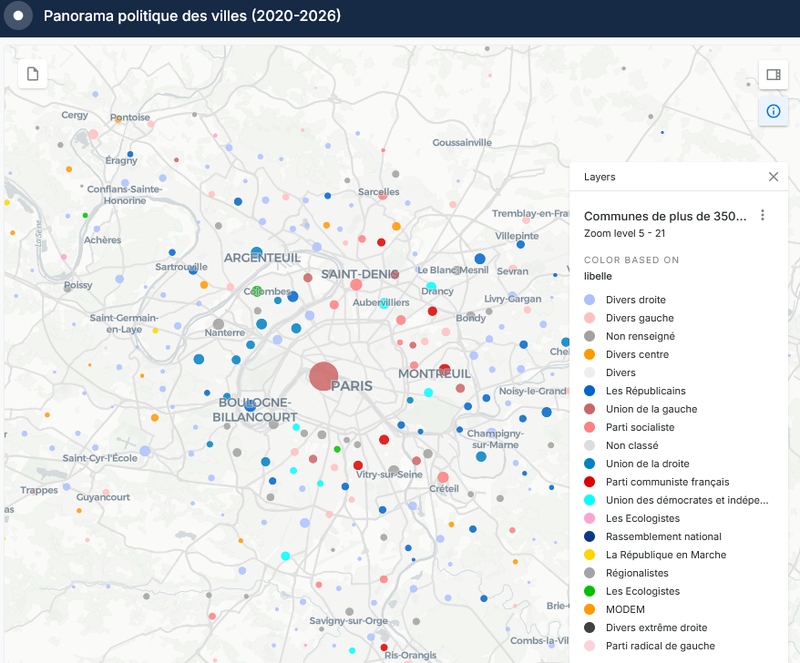Viewport: 800px width, 663px height.
Task: Open the three-dot menu for Communes layer
Action: point(763,216)
